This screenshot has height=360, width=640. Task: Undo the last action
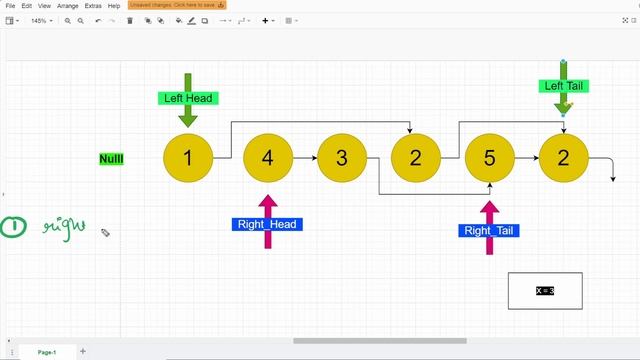[x=98, y=21]
